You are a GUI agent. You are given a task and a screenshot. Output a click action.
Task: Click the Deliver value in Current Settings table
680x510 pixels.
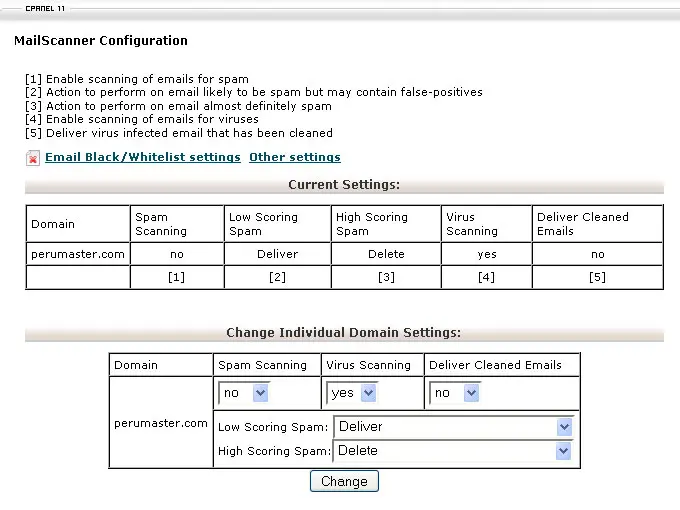pos(278,254)
